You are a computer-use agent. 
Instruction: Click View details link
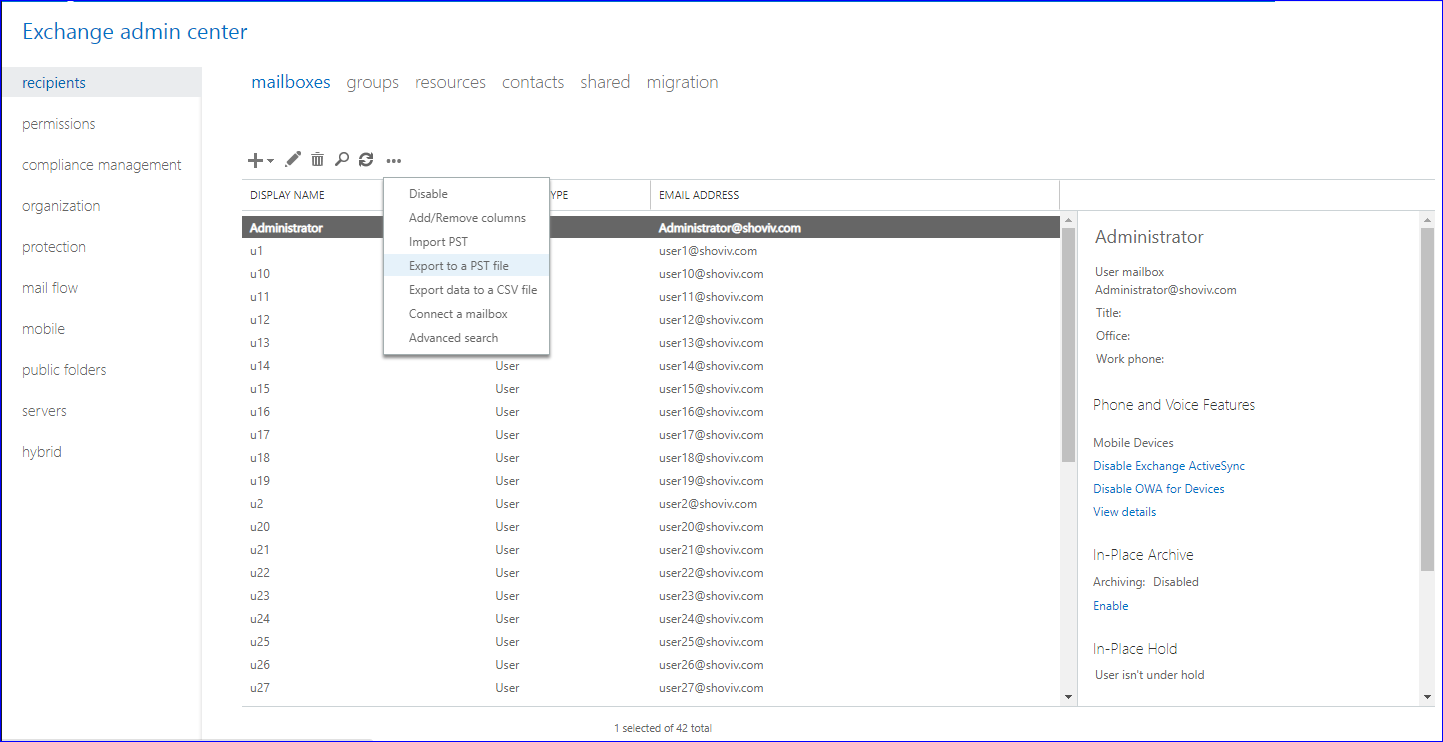(x=1124, y=512)
